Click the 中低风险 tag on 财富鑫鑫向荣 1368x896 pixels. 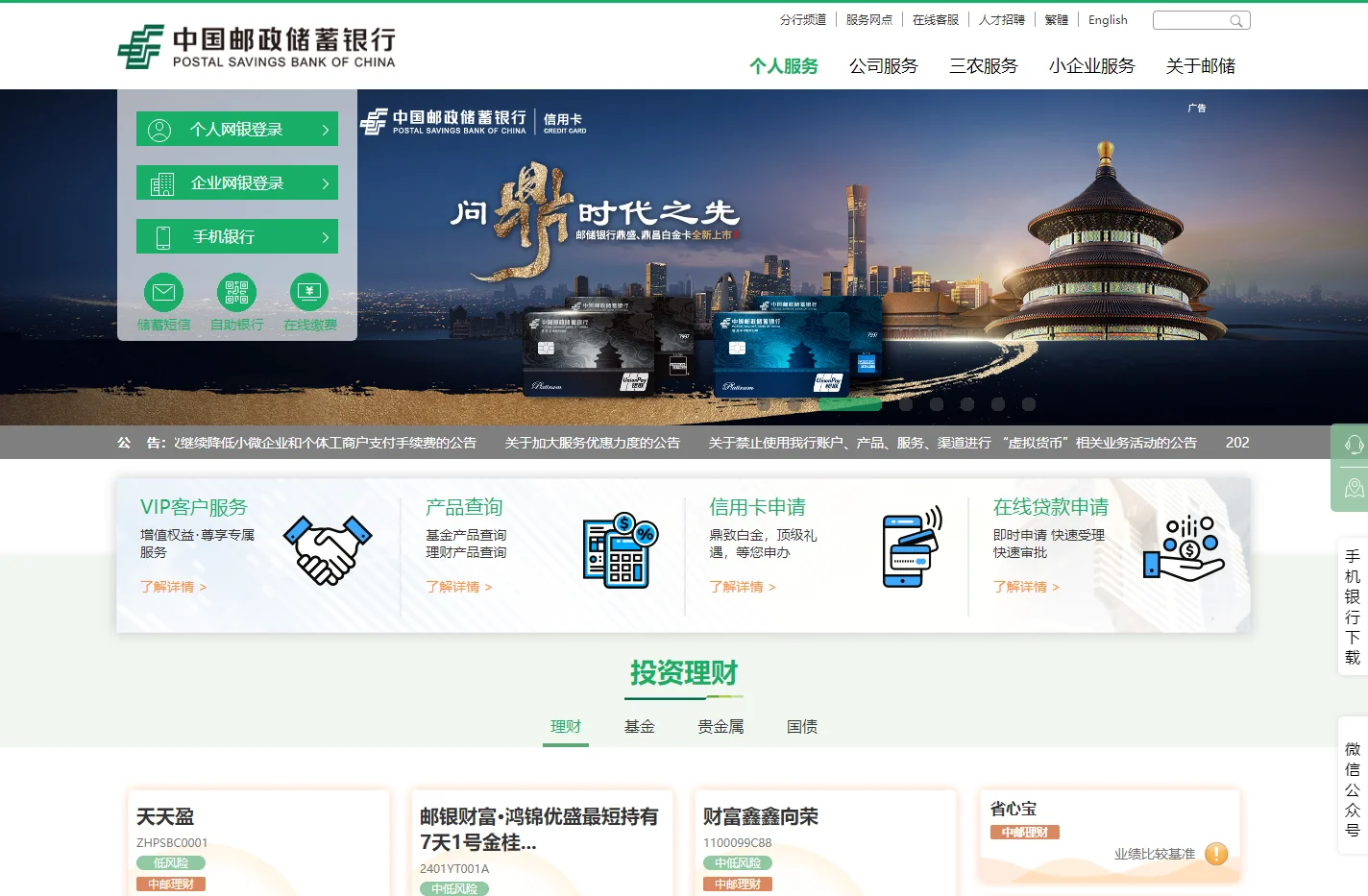coord(738,863)
